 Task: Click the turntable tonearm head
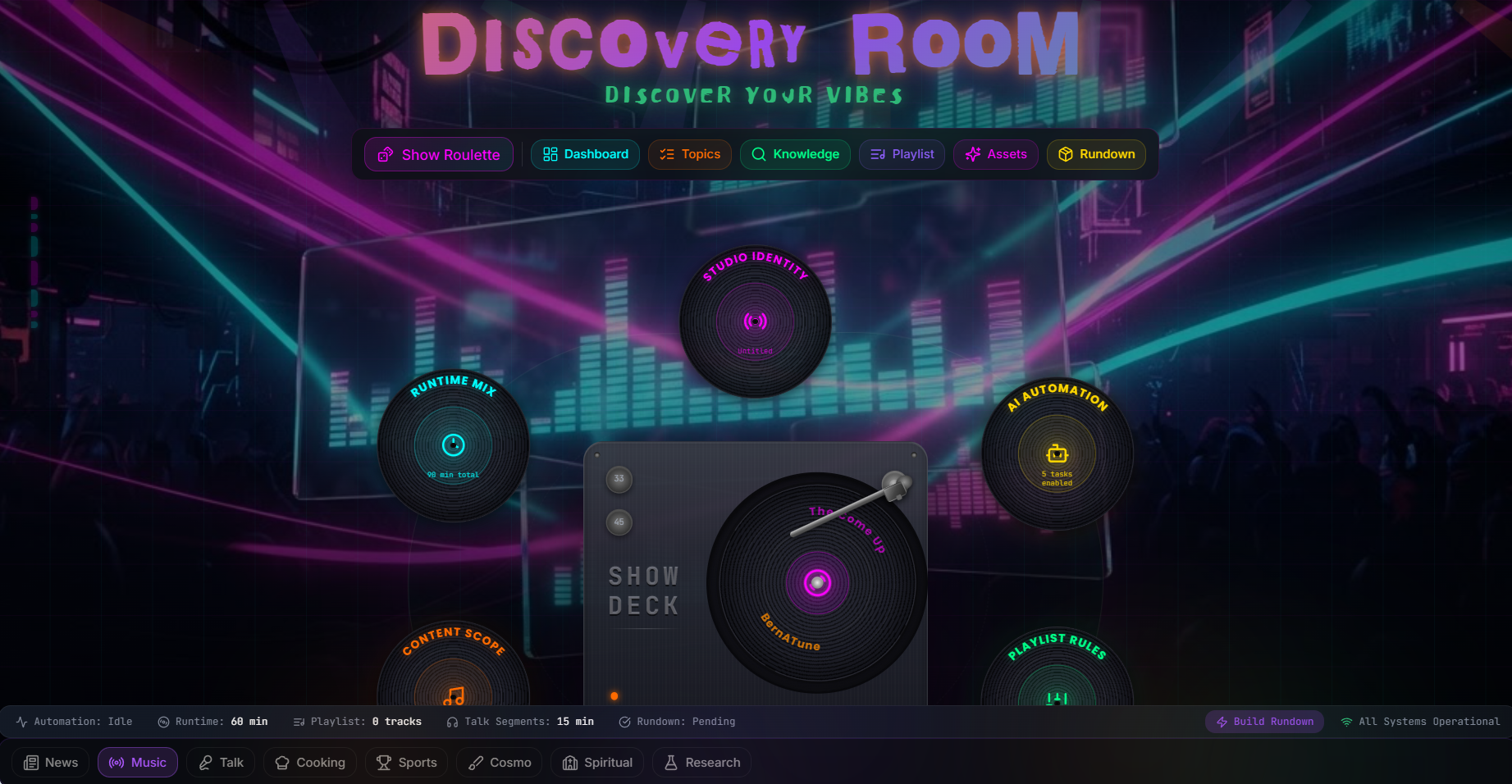896,485
